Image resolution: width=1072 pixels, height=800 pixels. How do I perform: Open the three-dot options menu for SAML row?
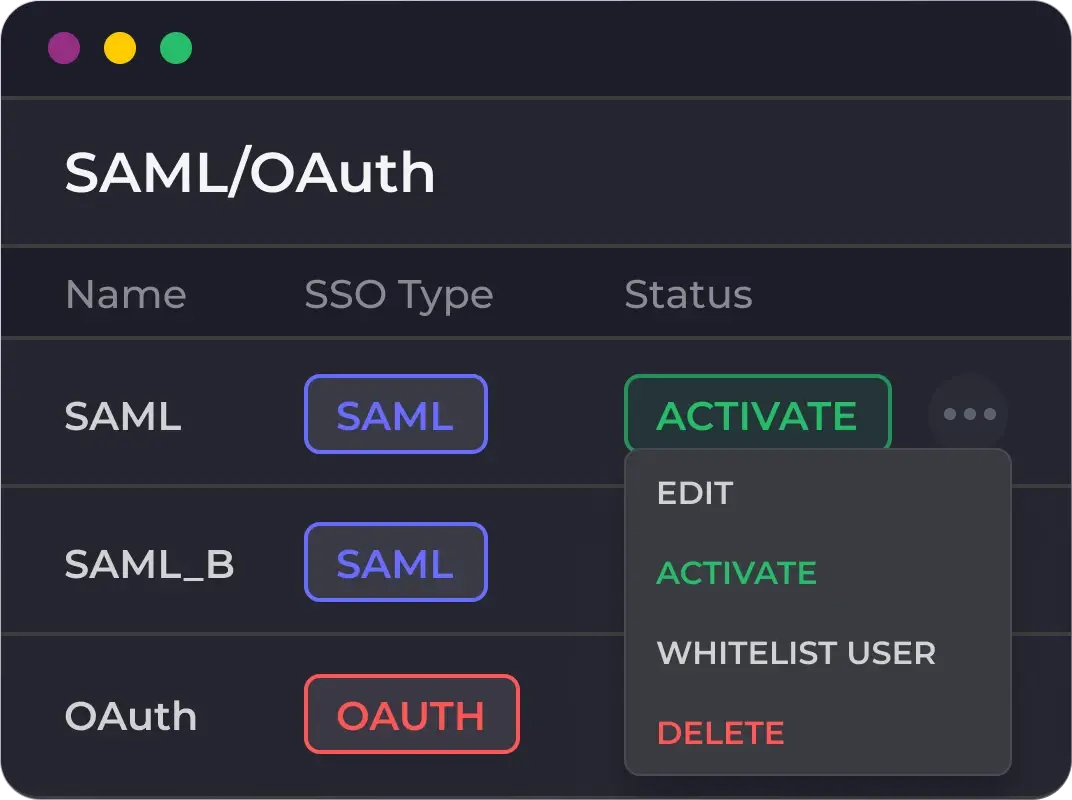coord(967,413)
